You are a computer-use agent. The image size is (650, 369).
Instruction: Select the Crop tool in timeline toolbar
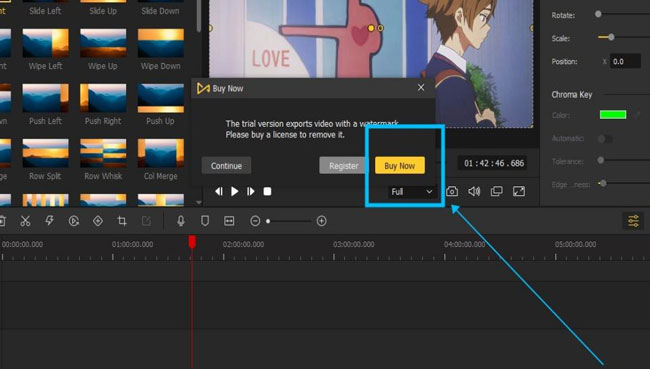(x=122, y=221)
